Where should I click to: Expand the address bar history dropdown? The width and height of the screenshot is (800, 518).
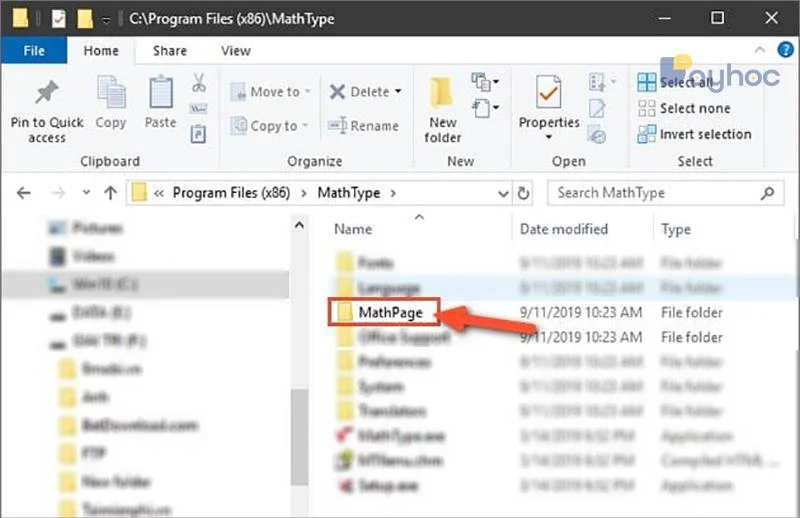pyautogui.click(x=503, y=193)
